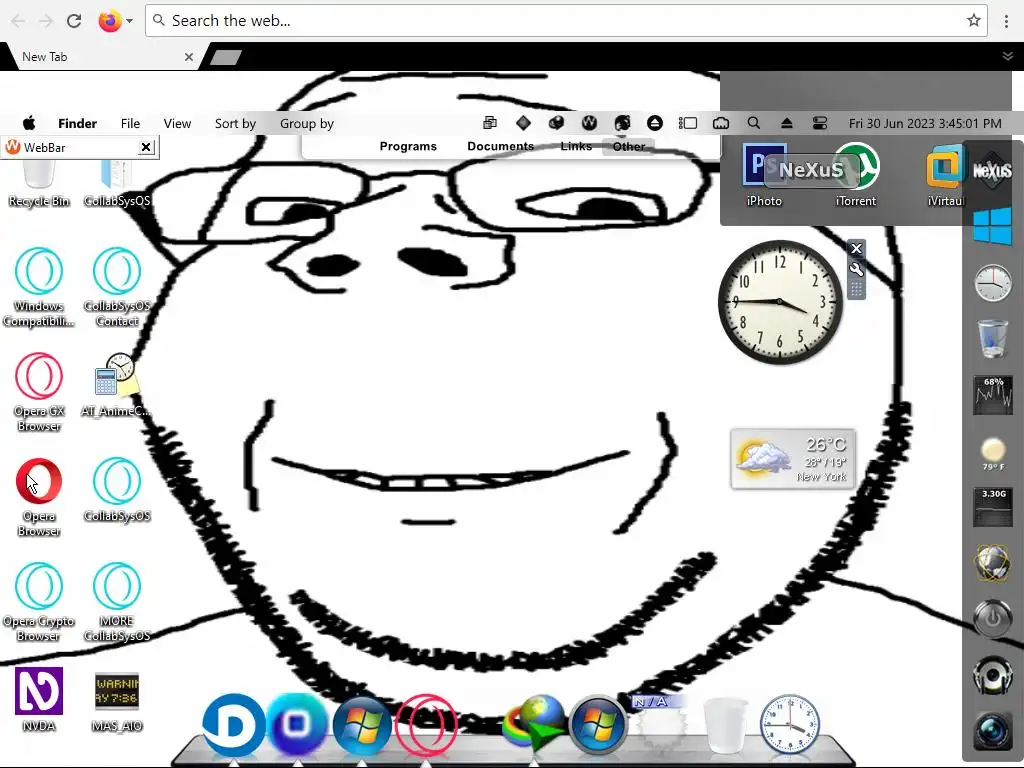1024x768 pixels.
Task: Switch to the Programs tab
Action: tap(408, 146)
